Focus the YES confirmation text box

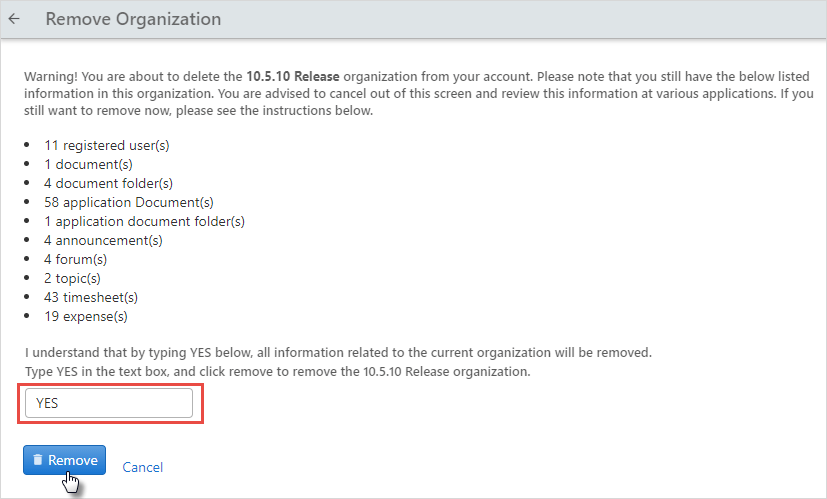[109, 404]
